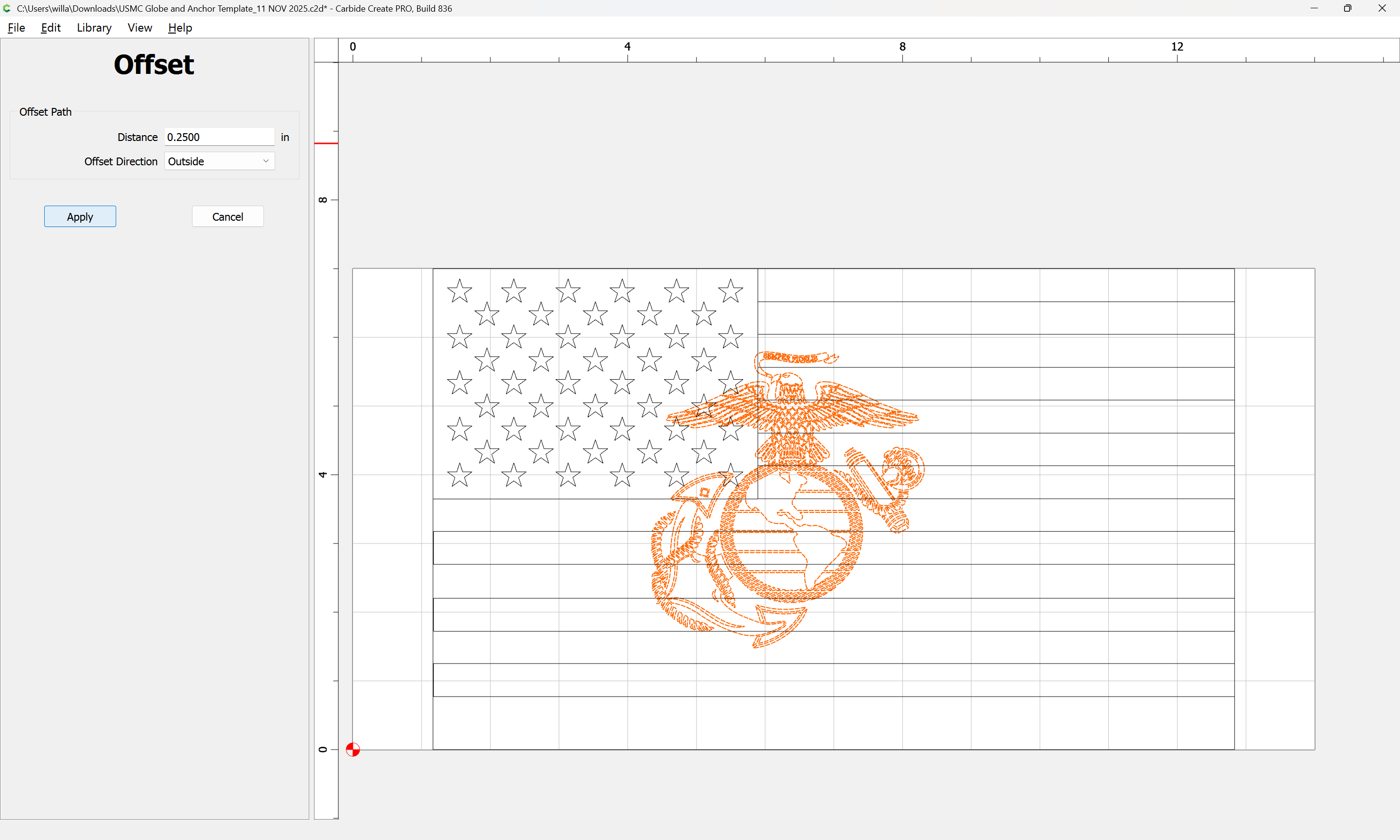Apply the offset path
Image resolution: width=1400 pixels, height=840 pixels.
[80, 217]
